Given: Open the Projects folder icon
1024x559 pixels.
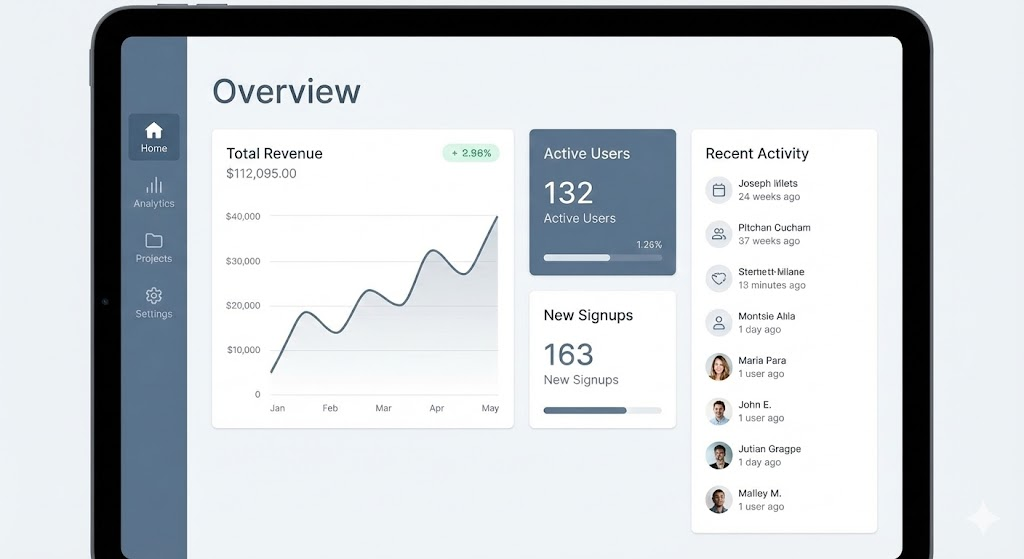Looking at the screenshot, I should (x=154, y=240).
